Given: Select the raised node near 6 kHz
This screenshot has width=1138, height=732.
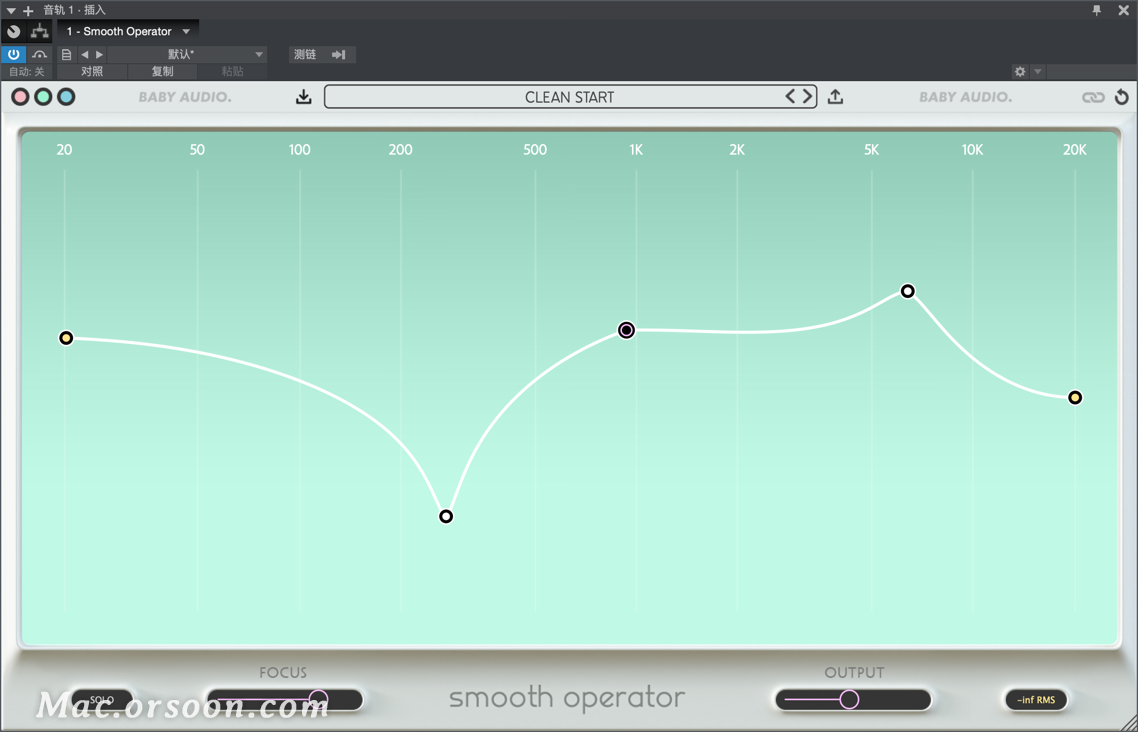Looking at the screenshot, I should (x=908, y=291).
